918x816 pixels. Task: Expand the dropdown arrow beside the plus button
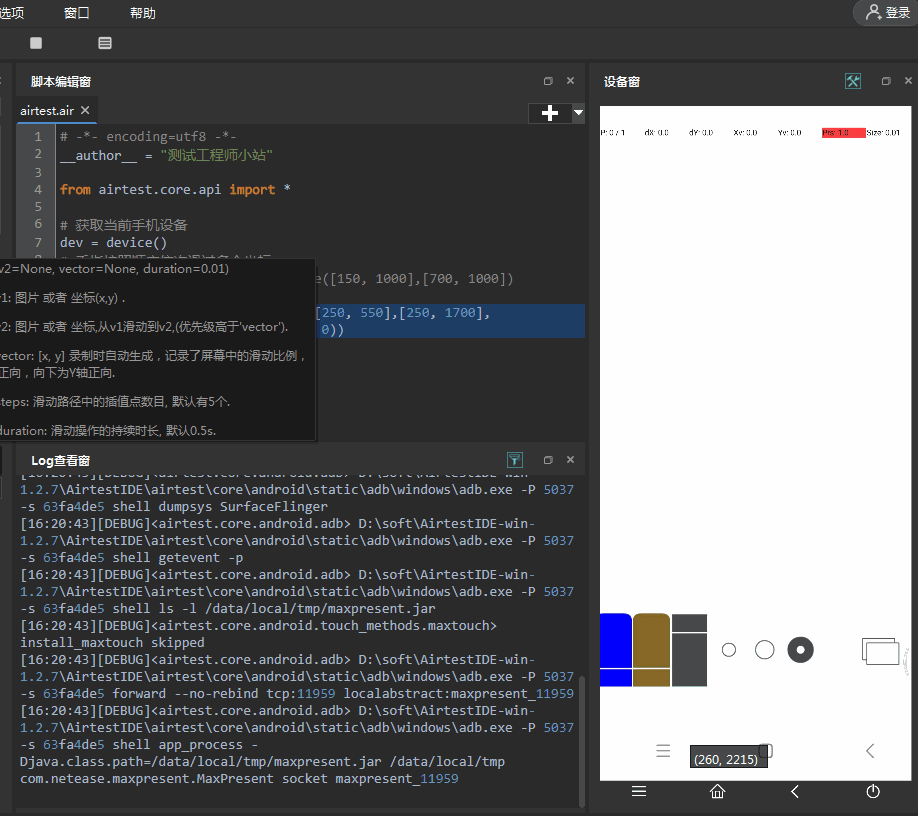pos(578,112)
